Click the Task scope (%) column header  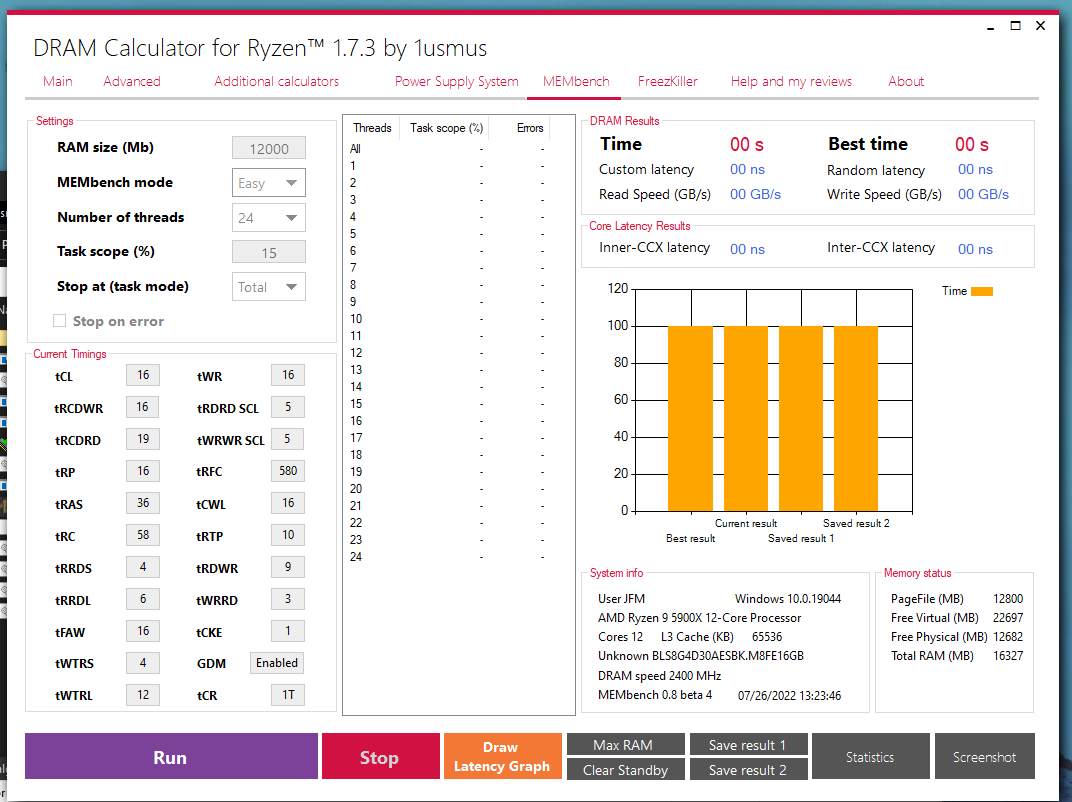click(x=446, y=128)
